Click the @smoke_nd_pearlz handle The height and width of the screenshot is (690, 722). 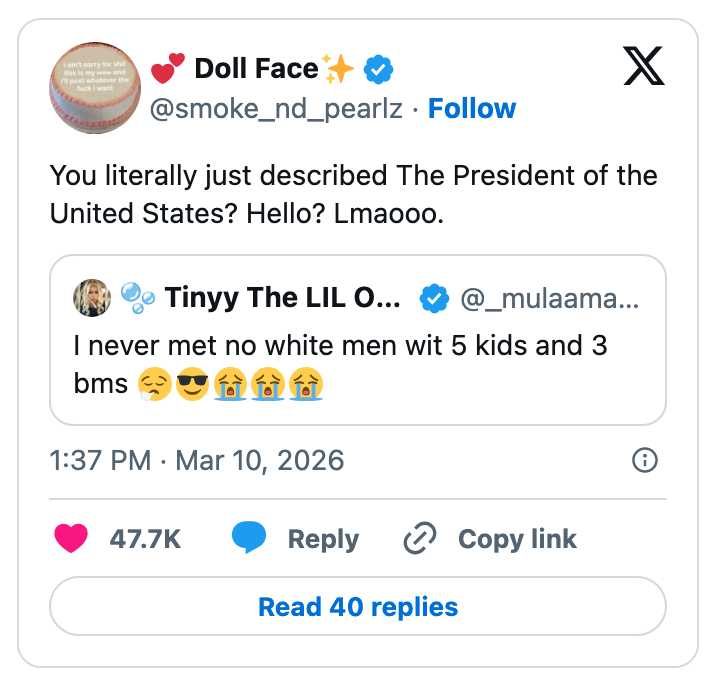[276, 108]
